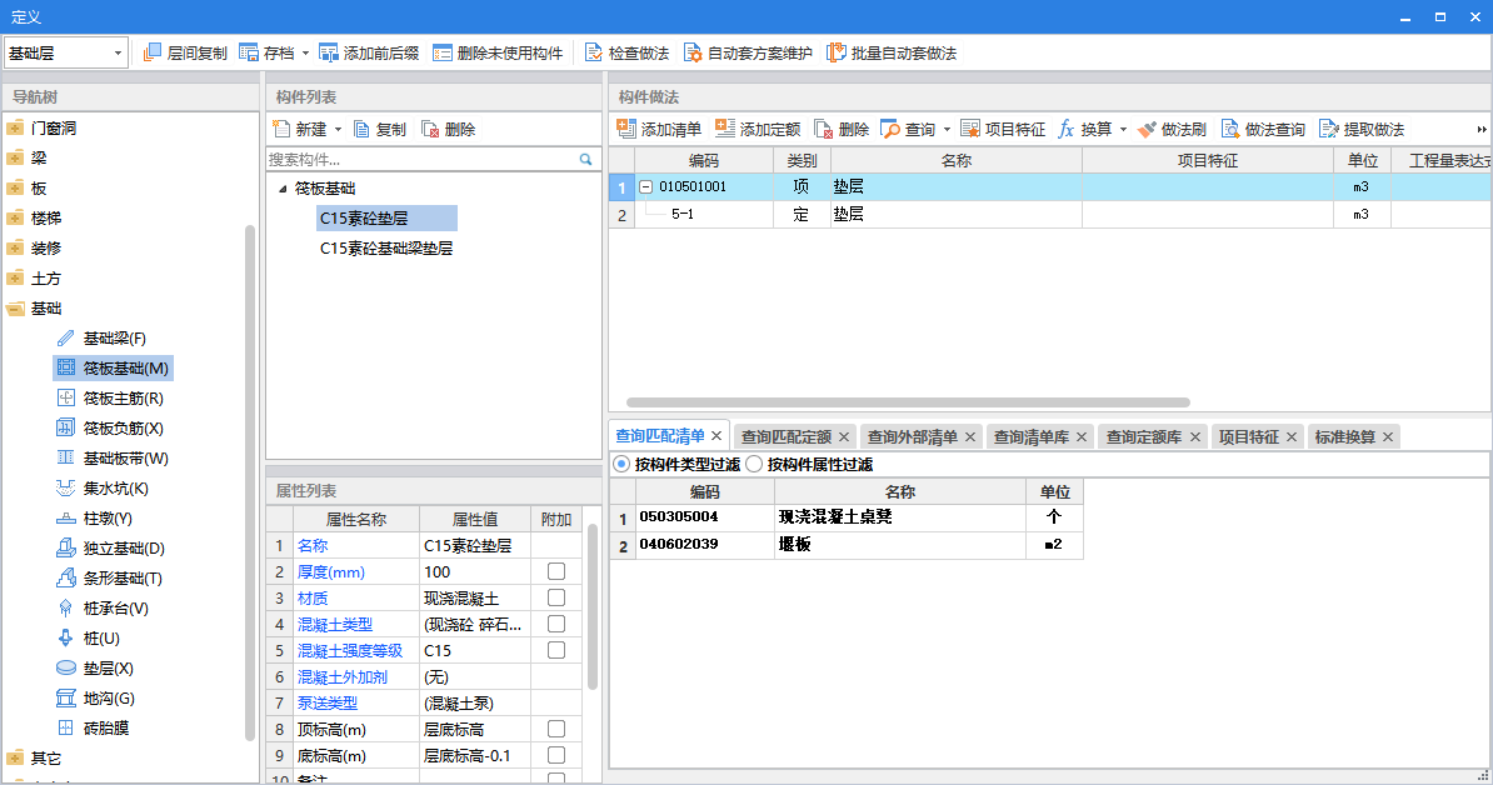Select the C15素砼基础梁垫层 component
The image size is (1493, 785).
pyautogui.click(x=386, y=248)
